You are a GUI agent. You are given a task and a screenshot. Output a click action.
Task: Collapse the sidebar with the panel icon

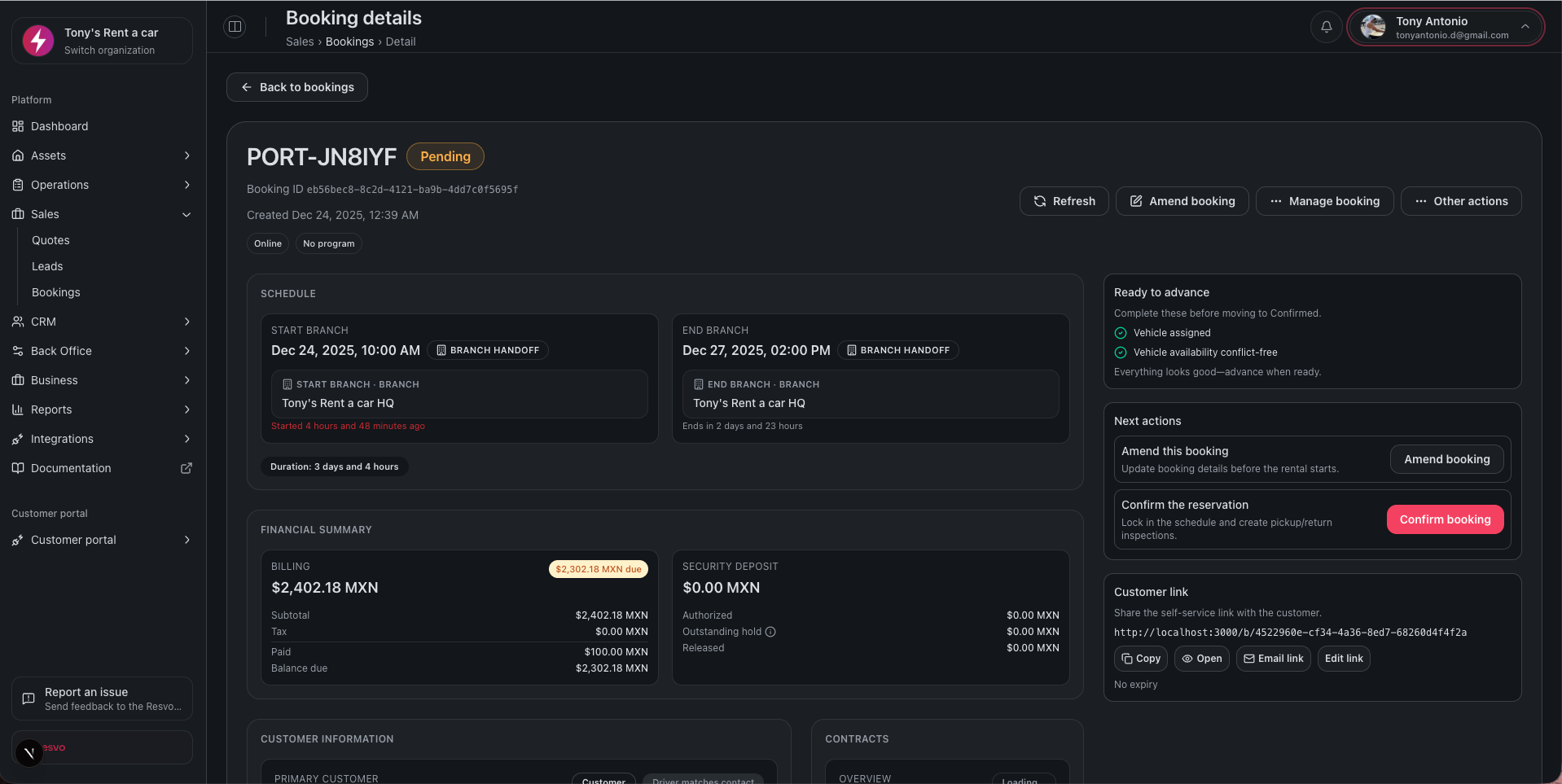pyautogui.click(x=235, y=26)
